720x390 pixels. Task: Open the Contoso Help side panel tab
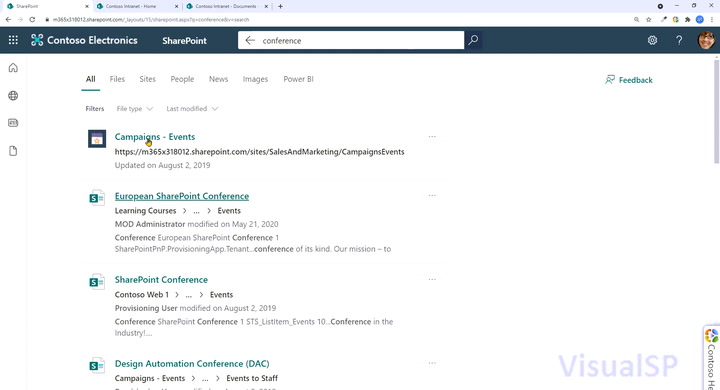click(711, 358)
